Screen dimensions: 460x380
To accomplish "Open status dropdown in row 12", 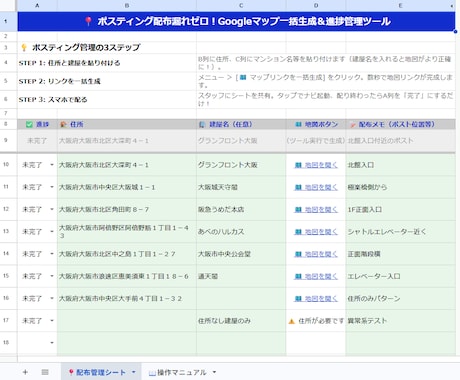I will [52, 209].
